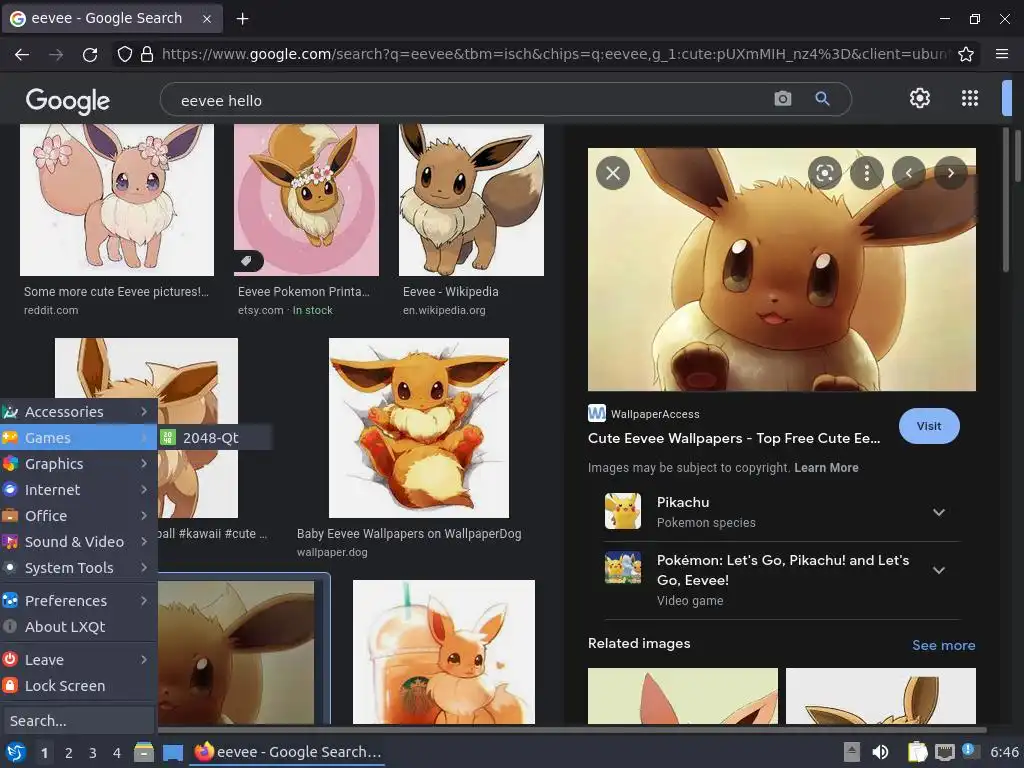Screen dimensions: 1024x768
Task: Click the volume speaker tray icon
Action: 880,752
